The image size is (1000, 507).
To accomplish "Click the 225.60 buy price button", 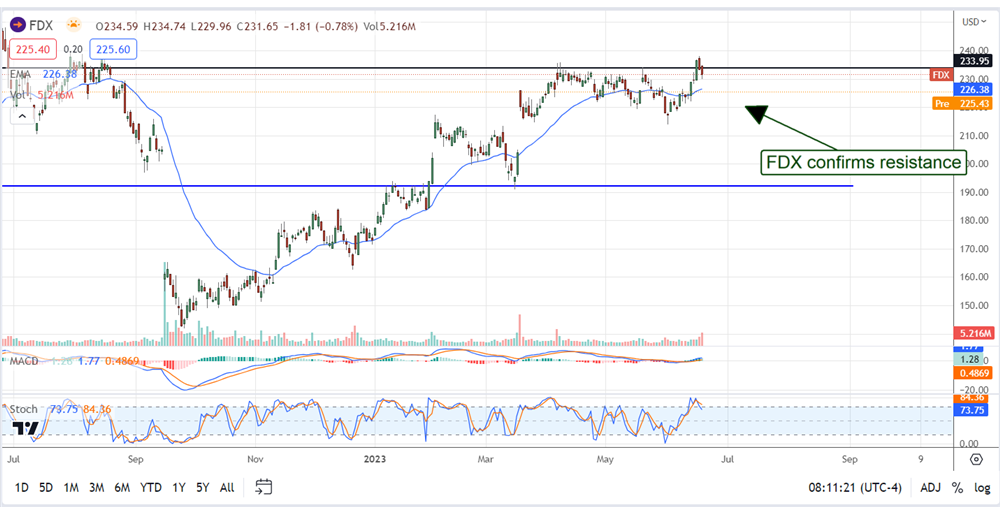I will (x=112, y=48).
